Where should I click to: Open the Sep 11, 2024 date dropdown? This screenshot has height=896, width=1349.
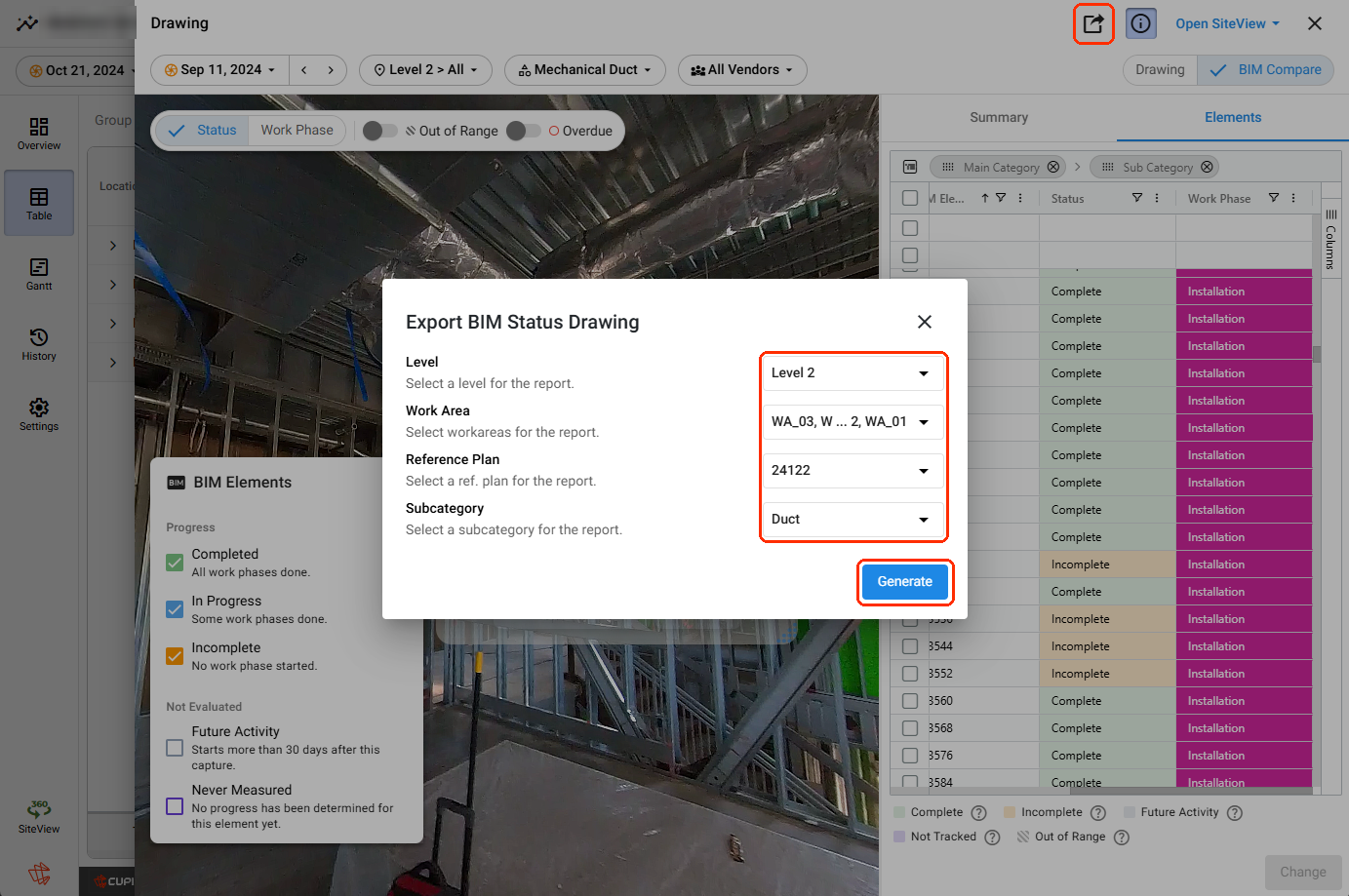point(219,70)
